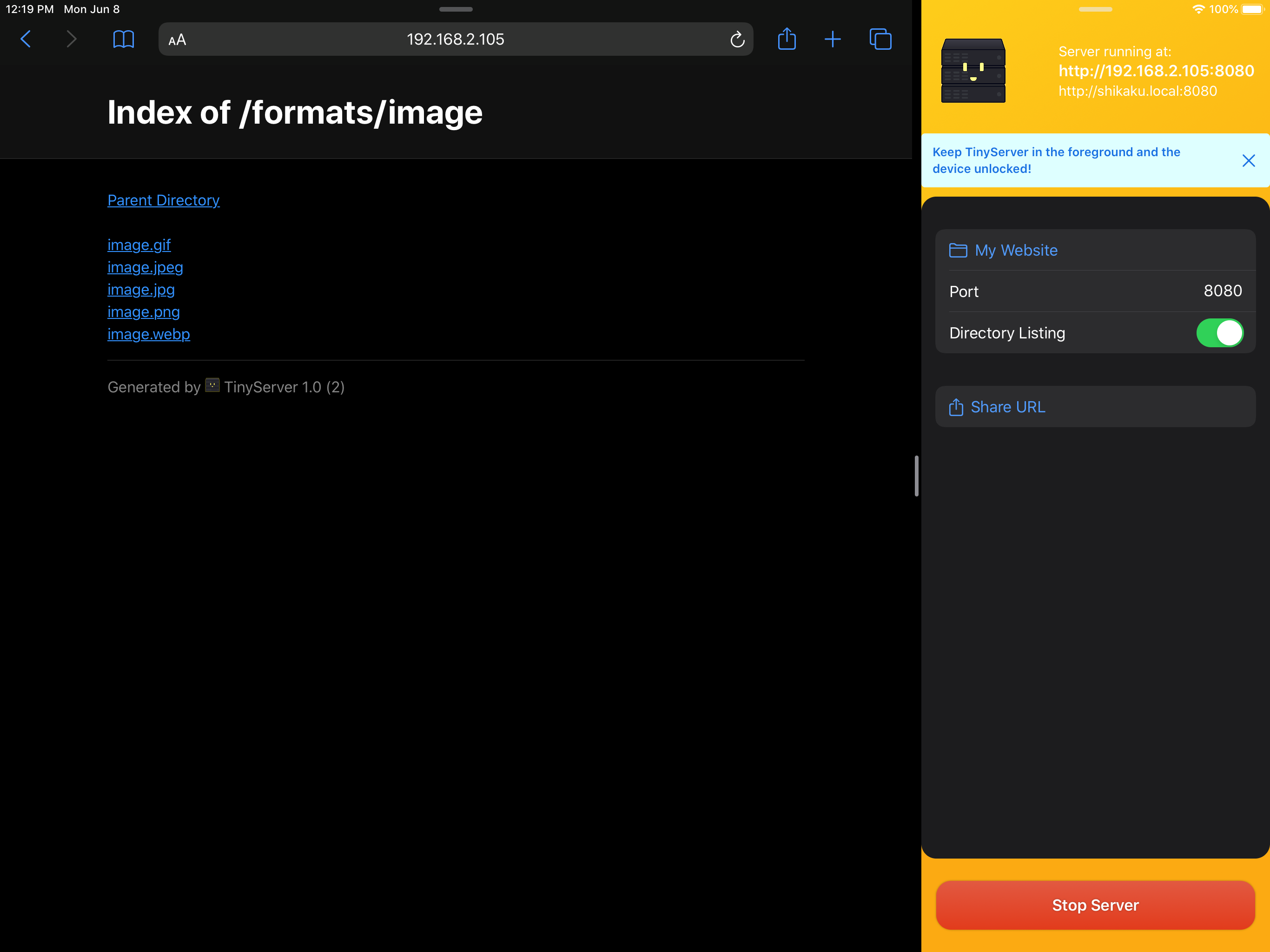Dismiss the foreground reminder banner

(x=1248, y=160)
